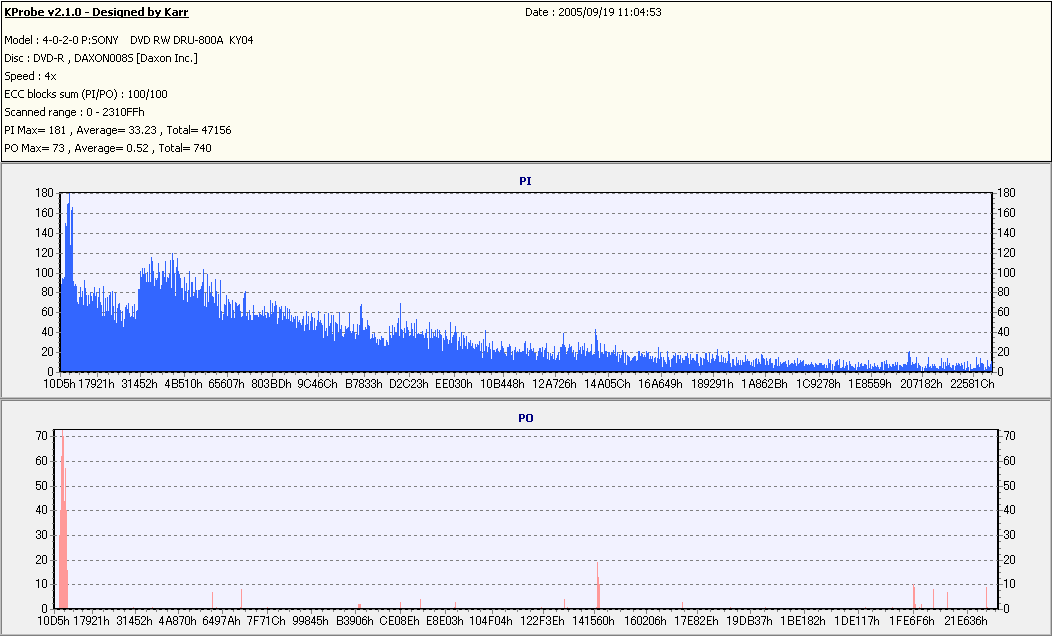Screen dimensions: 1052x636
Task: Click PO axis label 160206h
Action: pos(645,621)
